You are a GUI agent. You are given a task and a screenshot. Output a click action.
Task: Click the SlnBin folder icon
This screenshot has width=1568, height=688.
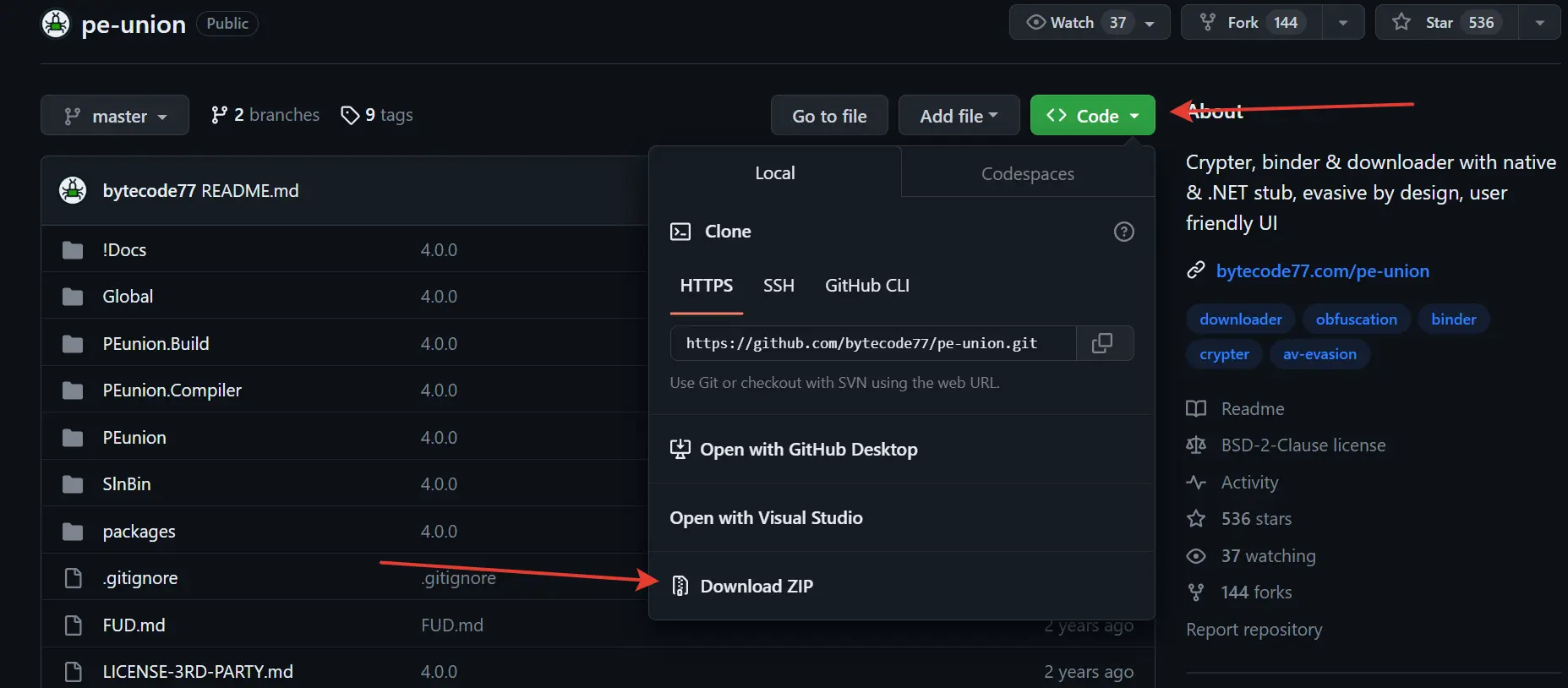point(73,484)
